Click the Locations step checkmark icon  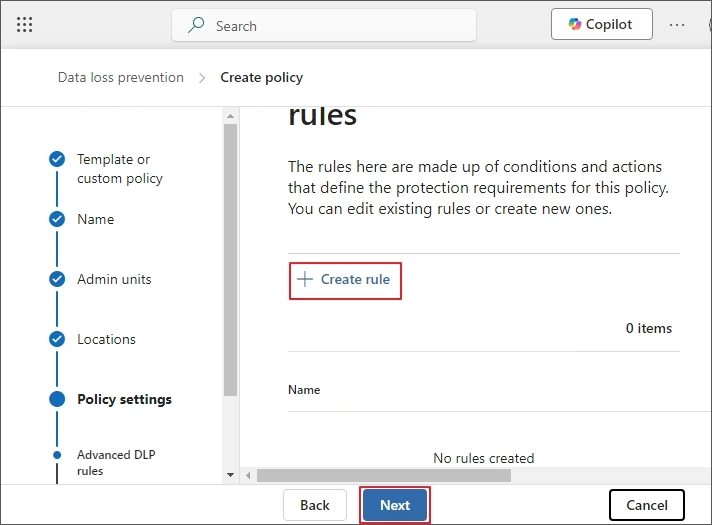pyautogui.click(x=57, y=339)
